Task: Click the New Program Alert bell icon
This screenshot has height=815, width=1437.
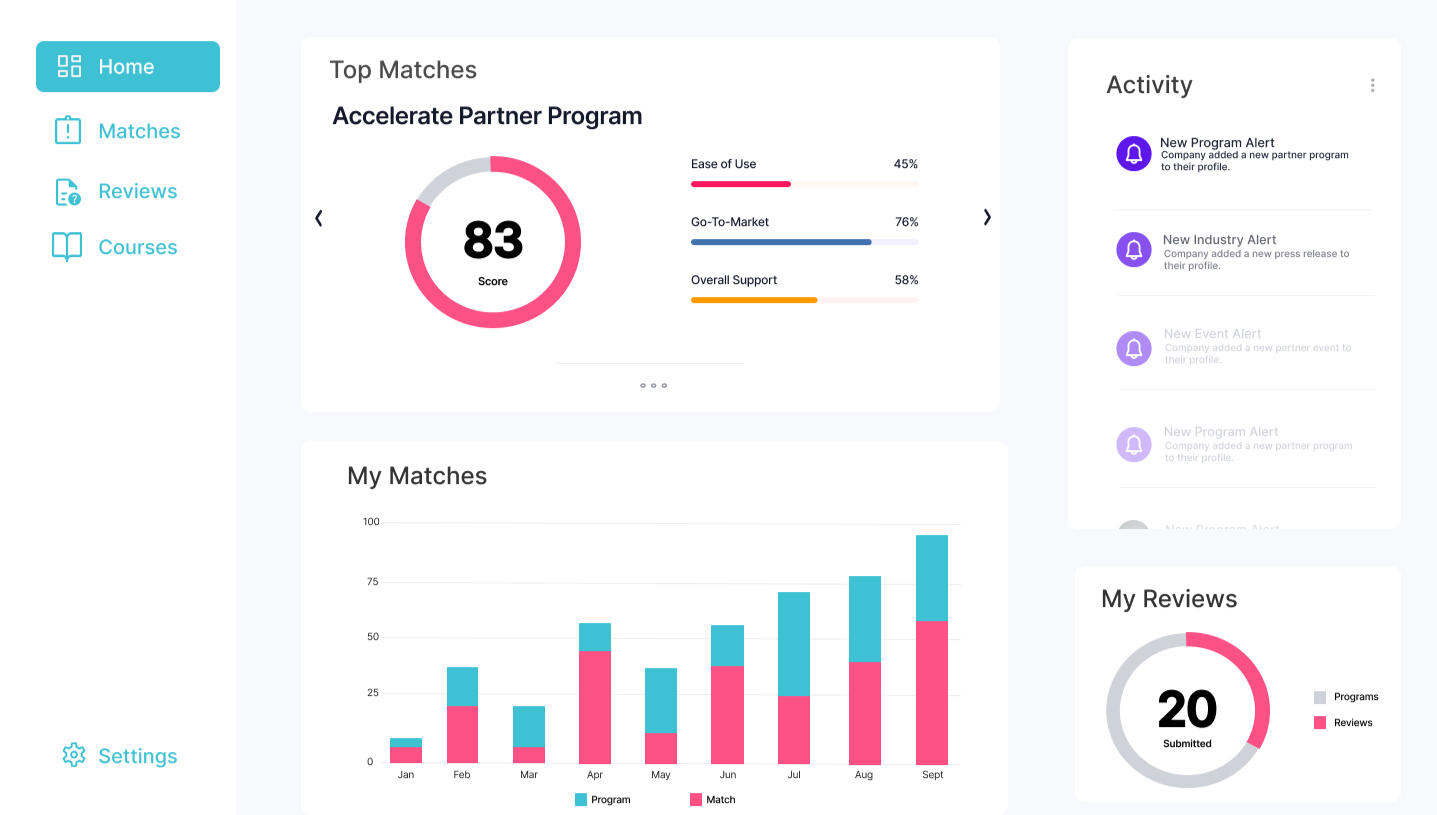Action: 1133,154
